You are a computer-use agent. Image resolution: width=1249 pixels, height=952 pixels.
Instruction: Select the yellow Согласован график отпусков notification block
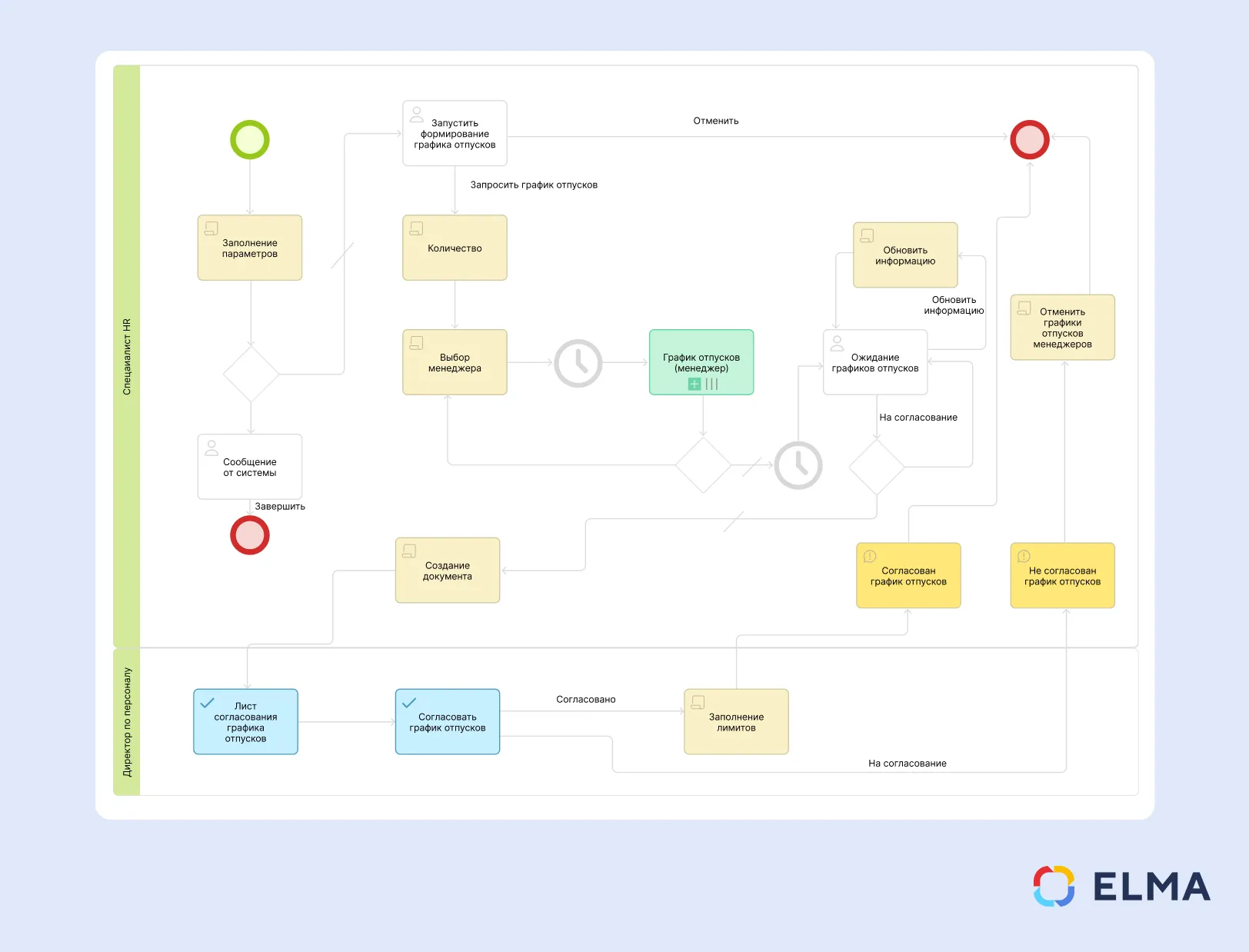click(x=908, y=576)
